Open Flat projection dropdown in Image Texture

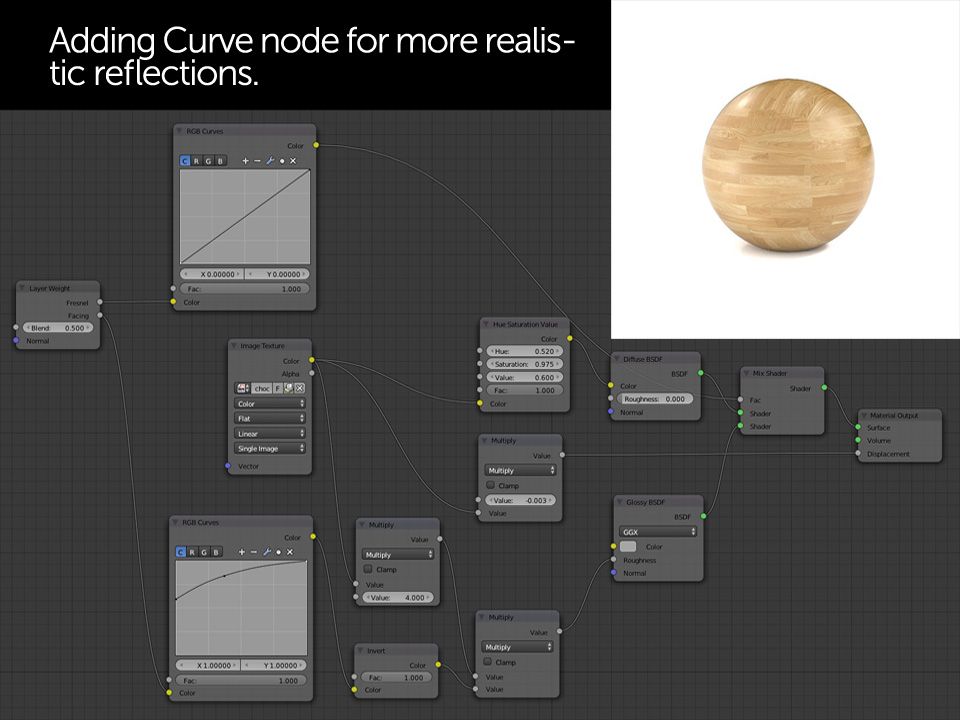[x=269, y=419]
